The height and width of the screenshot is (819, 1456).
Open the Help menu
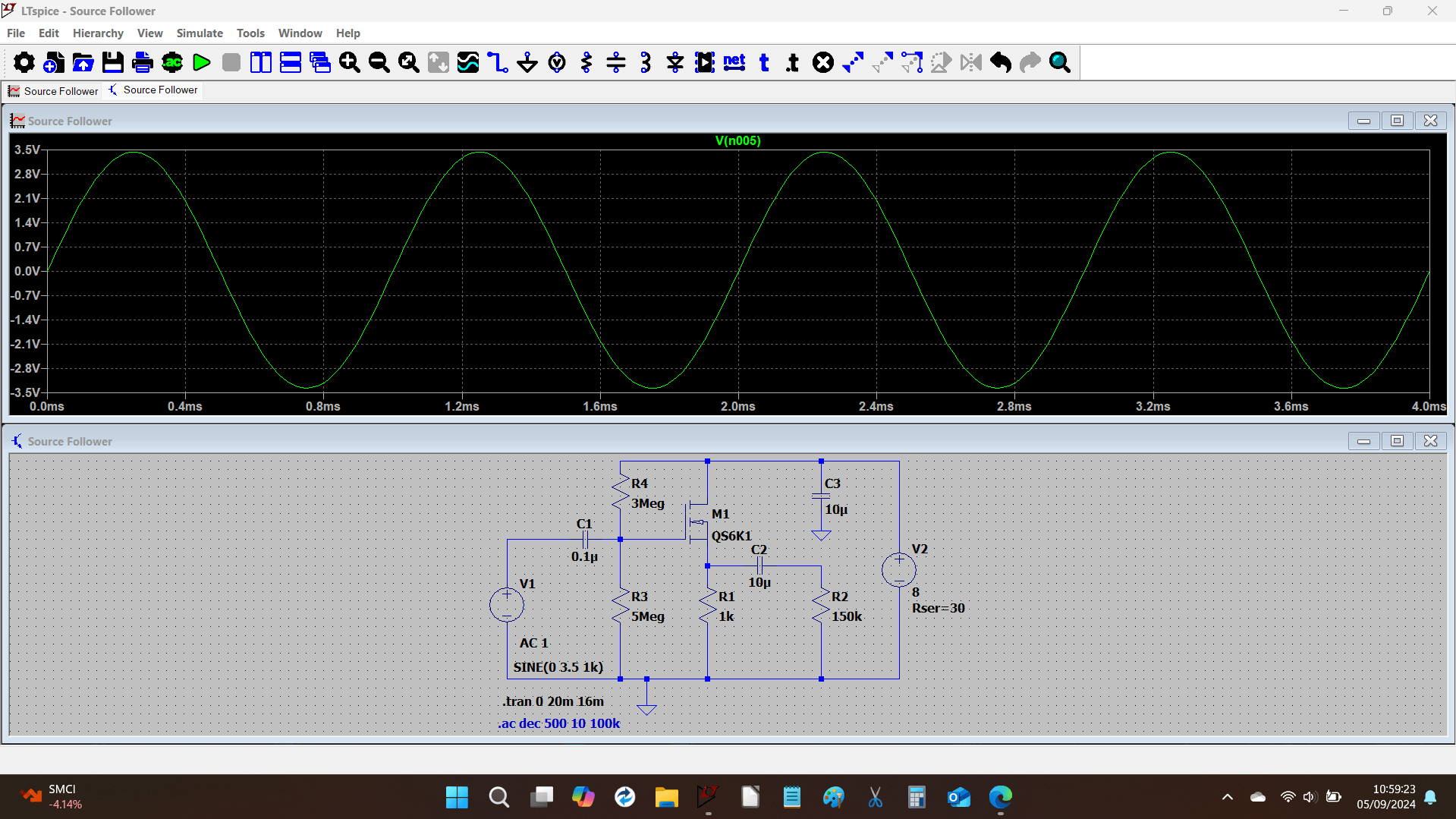(347, 33)
